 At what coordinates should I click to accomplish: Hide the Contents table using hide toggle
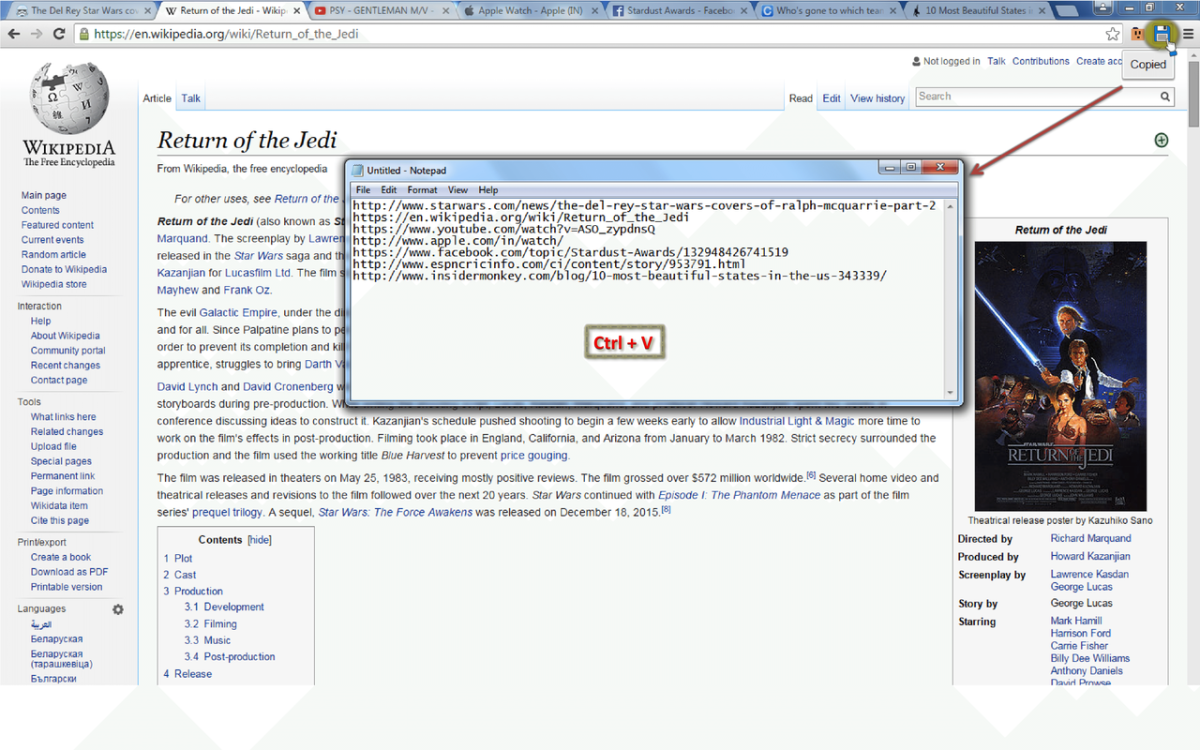pos(259,540)
